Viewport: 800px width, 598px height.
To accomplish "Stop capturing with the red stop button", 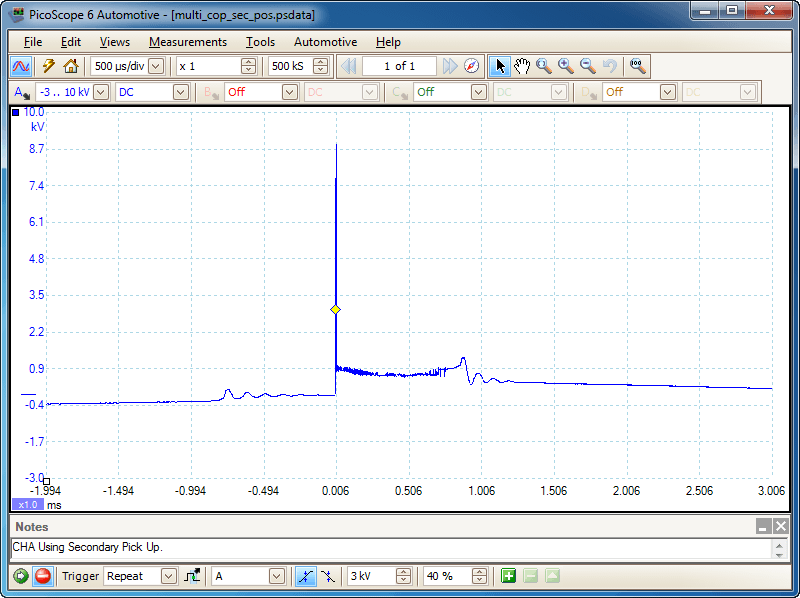I will (x=43, y=576).
